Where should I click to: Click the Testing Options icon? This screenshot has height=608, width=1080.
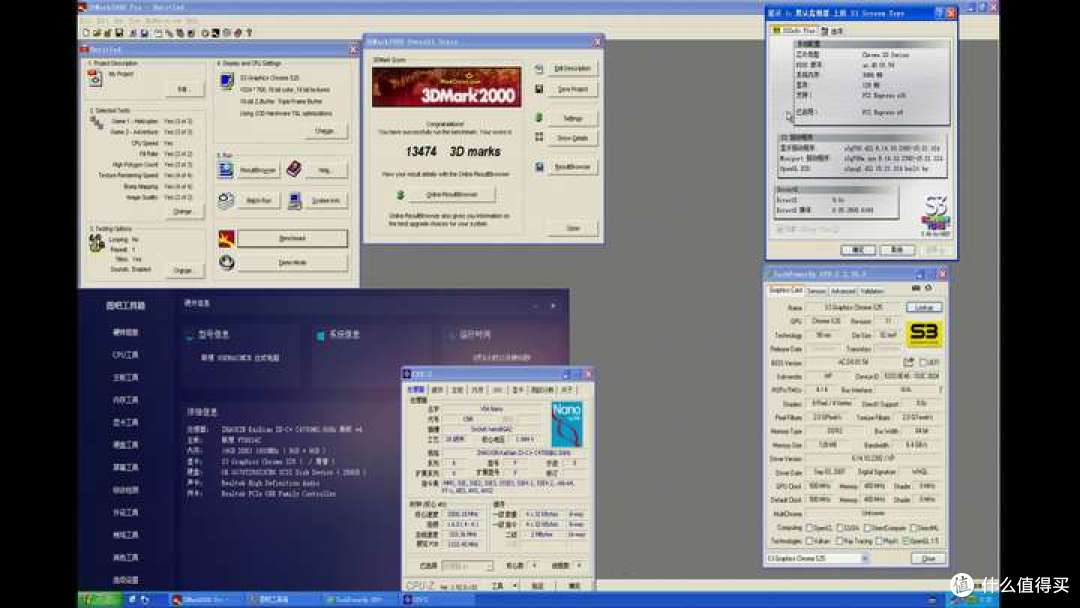[x=96, y=242]
